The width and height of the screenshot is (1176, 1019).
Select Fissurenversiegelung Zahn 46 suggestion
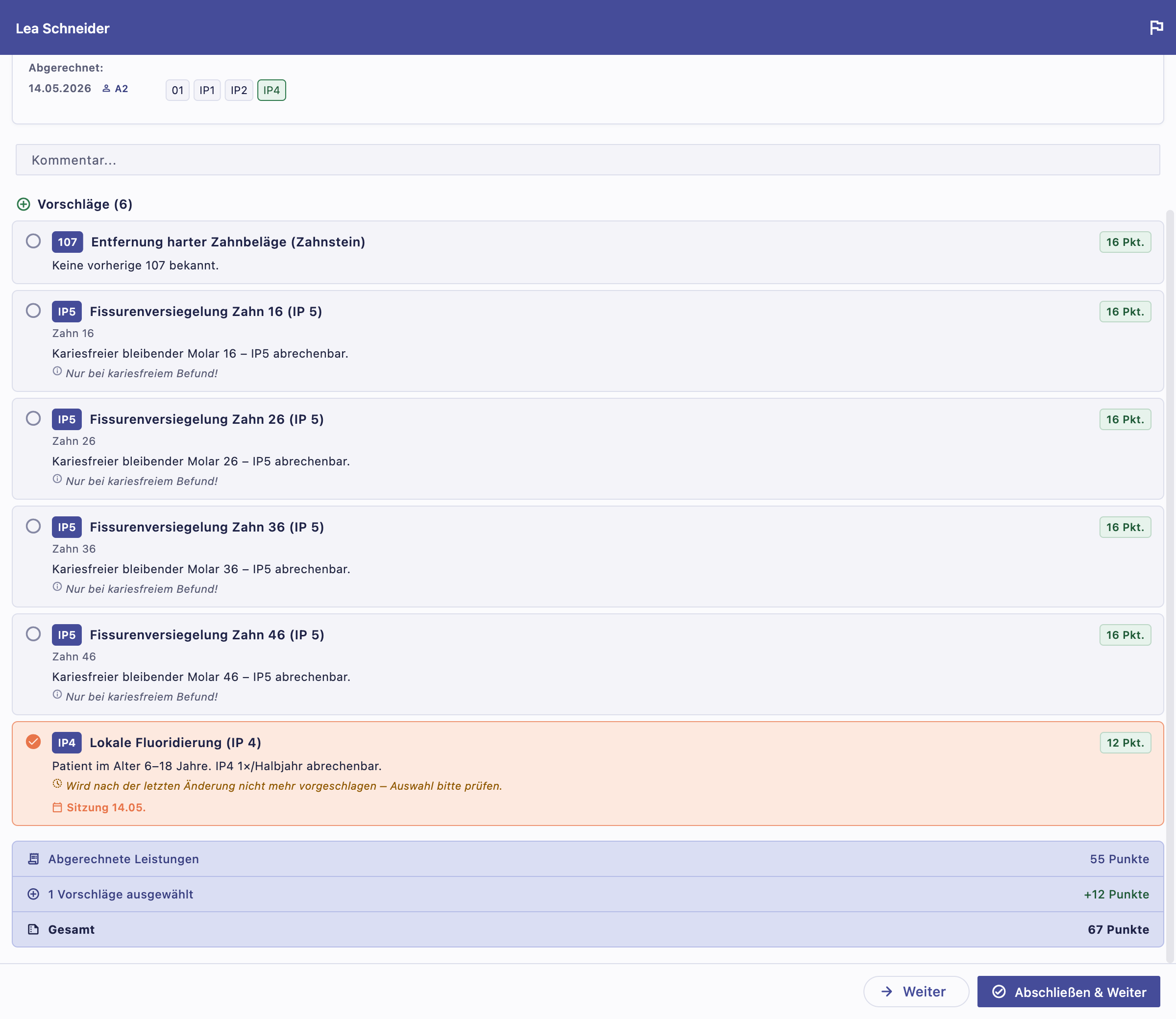coord(33,634)
